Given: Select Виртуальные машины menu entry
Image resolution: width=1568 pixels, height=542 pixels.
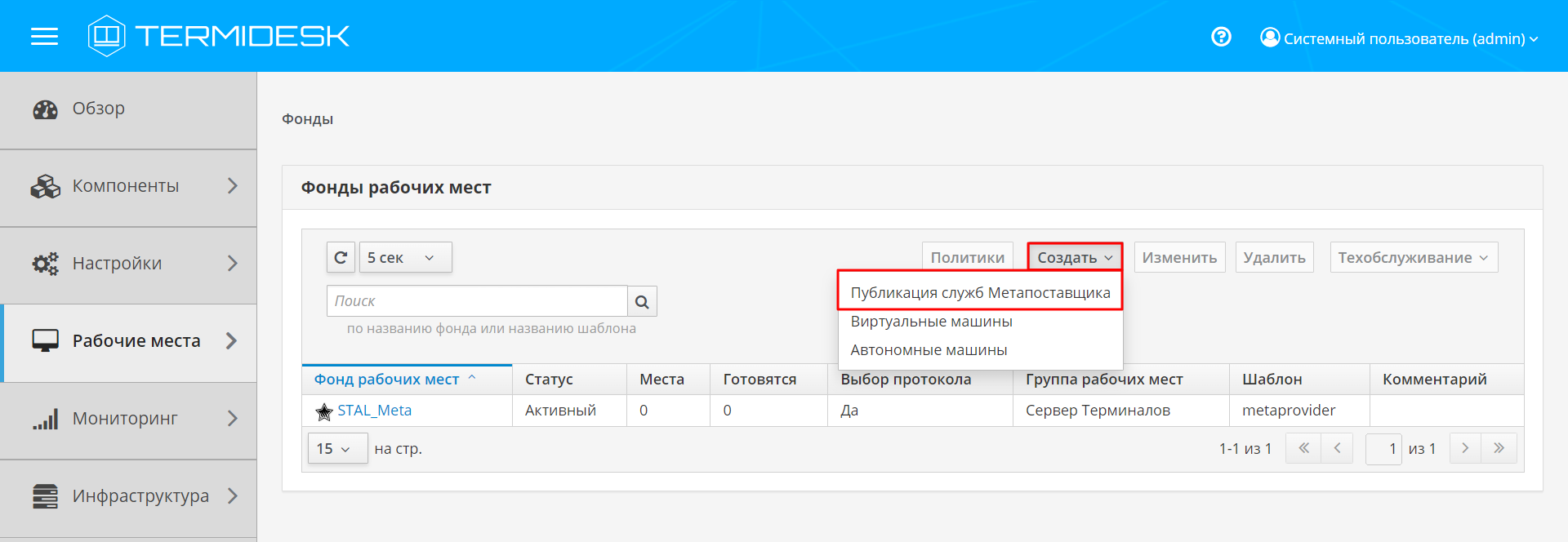Looking at the screenshot, I should (x=980, y=322).
